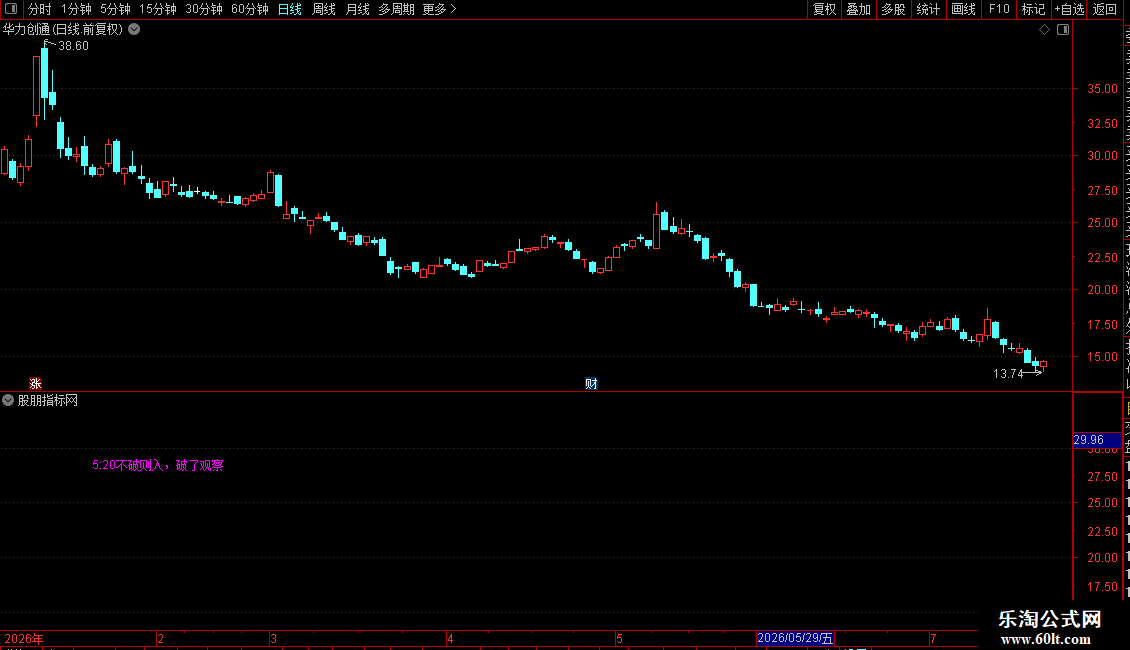Click month 7 on the time axis
Screen dimensions: 1130x650
point(933,638)
